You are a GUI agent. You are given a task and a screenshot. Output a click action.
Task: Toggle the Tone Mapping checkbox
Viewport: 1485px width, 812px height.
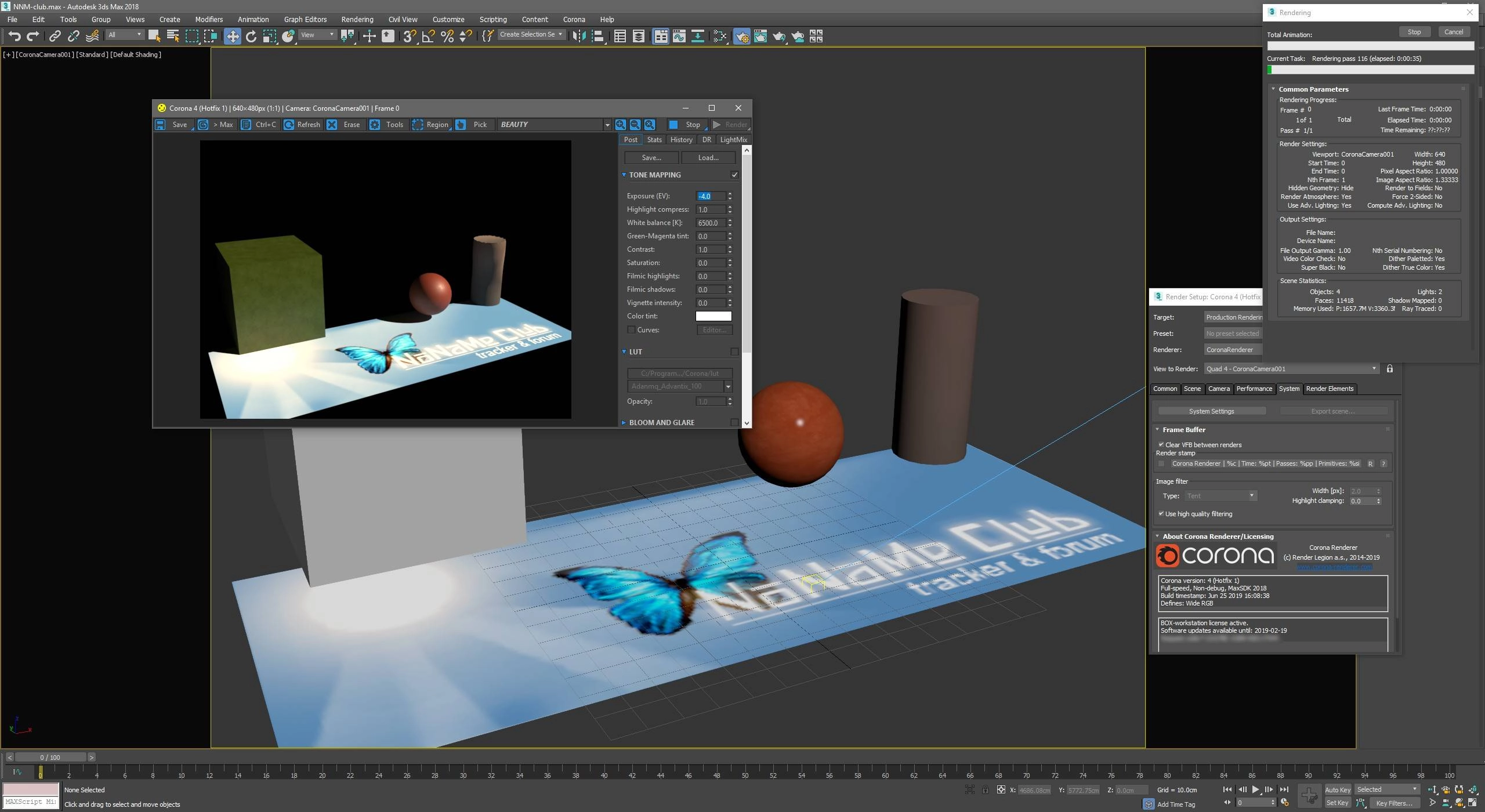tap(734, 175)
